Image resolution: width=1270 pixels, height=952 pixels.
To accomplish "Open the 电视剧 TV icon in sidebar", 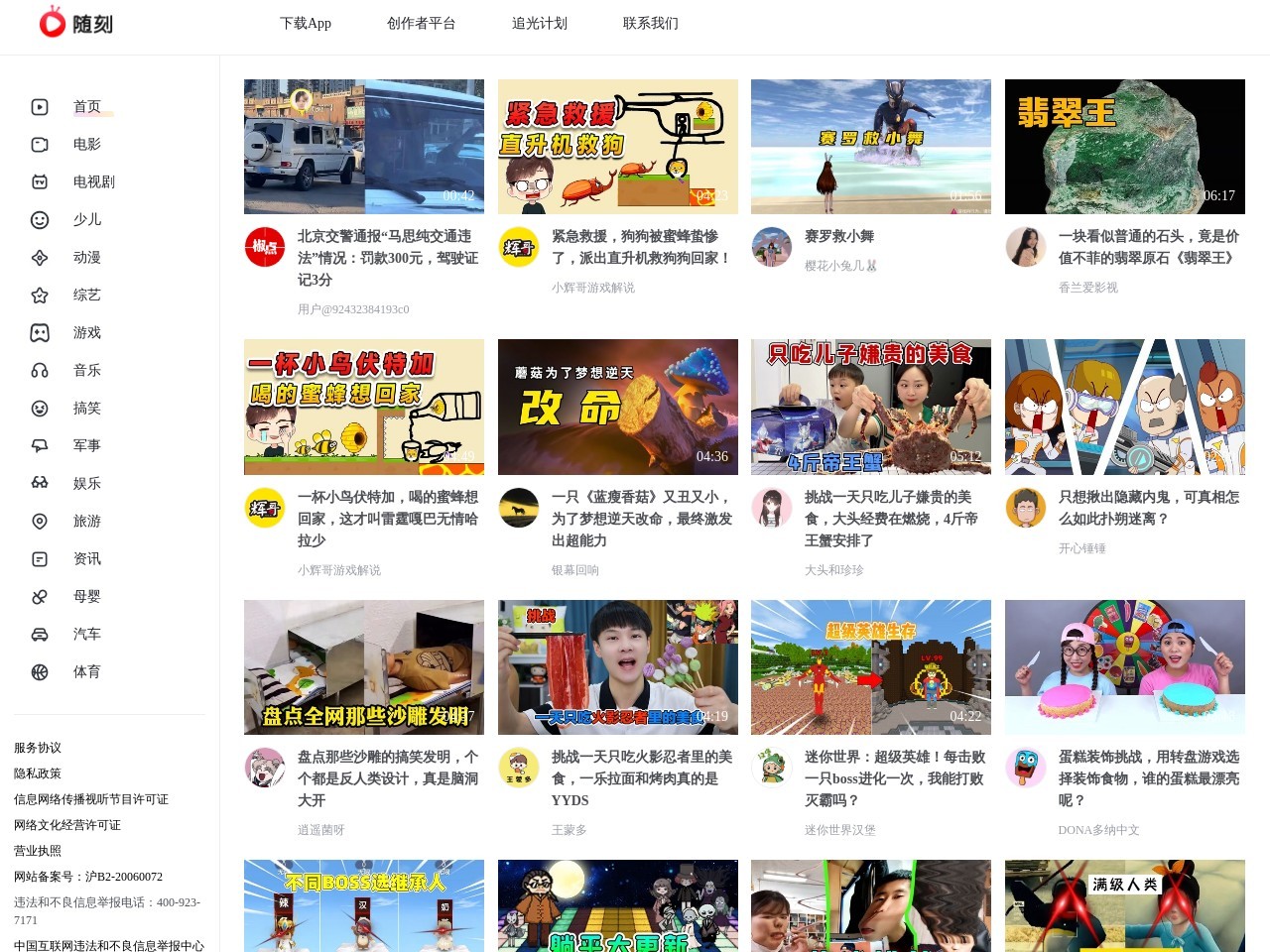I will coord(40,182).
